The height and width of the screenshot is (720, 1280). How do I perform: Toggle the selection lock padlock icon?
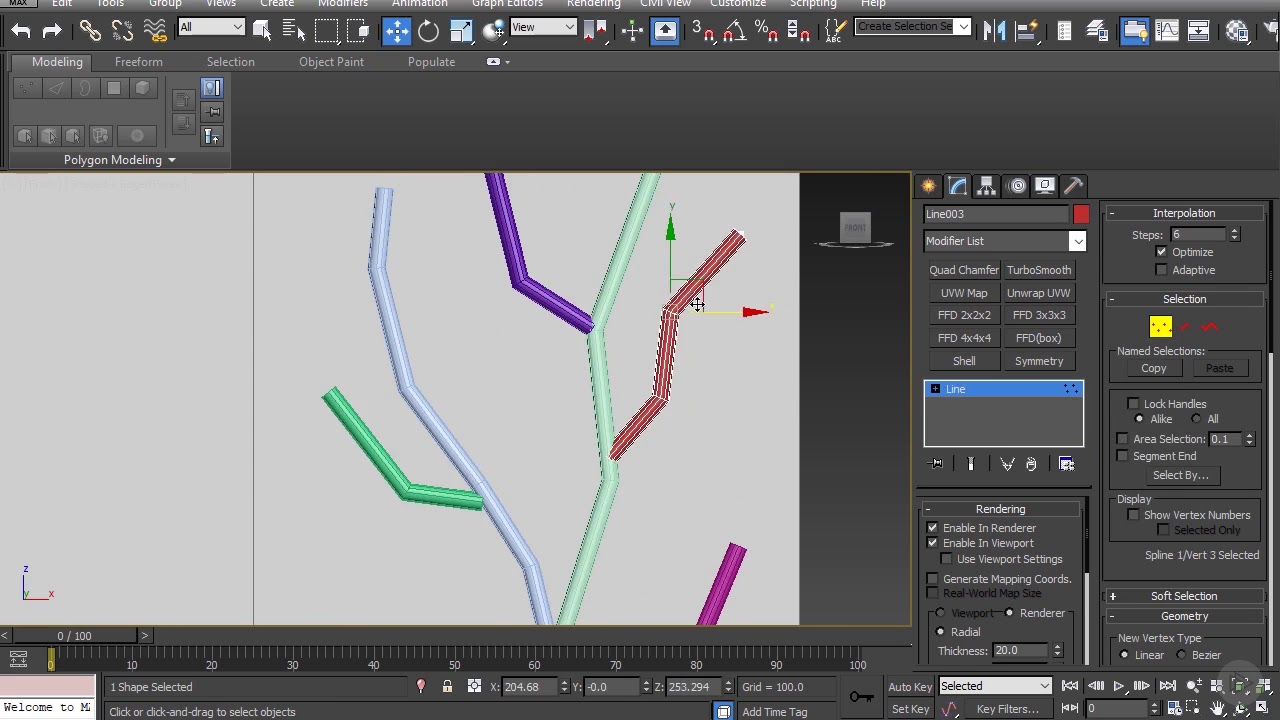[x=447, y=687]
